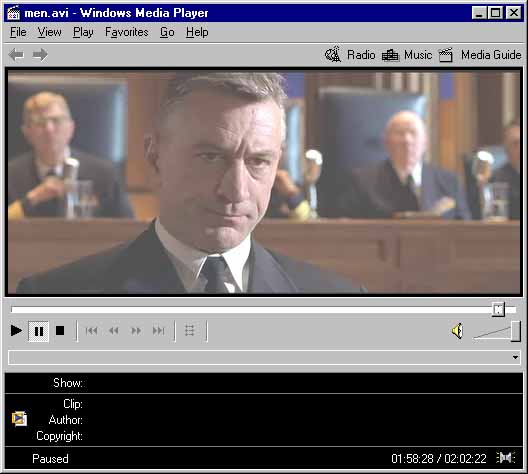
Task: Click the seek bar thumb
Action: 498,309
